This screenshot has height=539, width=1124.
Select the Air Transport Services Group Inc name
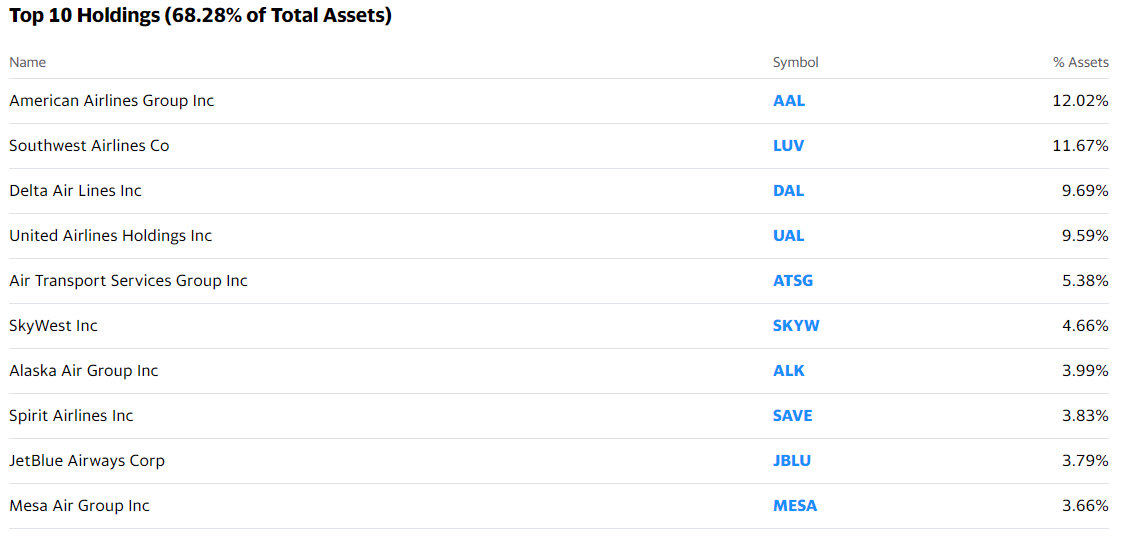point(128,281)
